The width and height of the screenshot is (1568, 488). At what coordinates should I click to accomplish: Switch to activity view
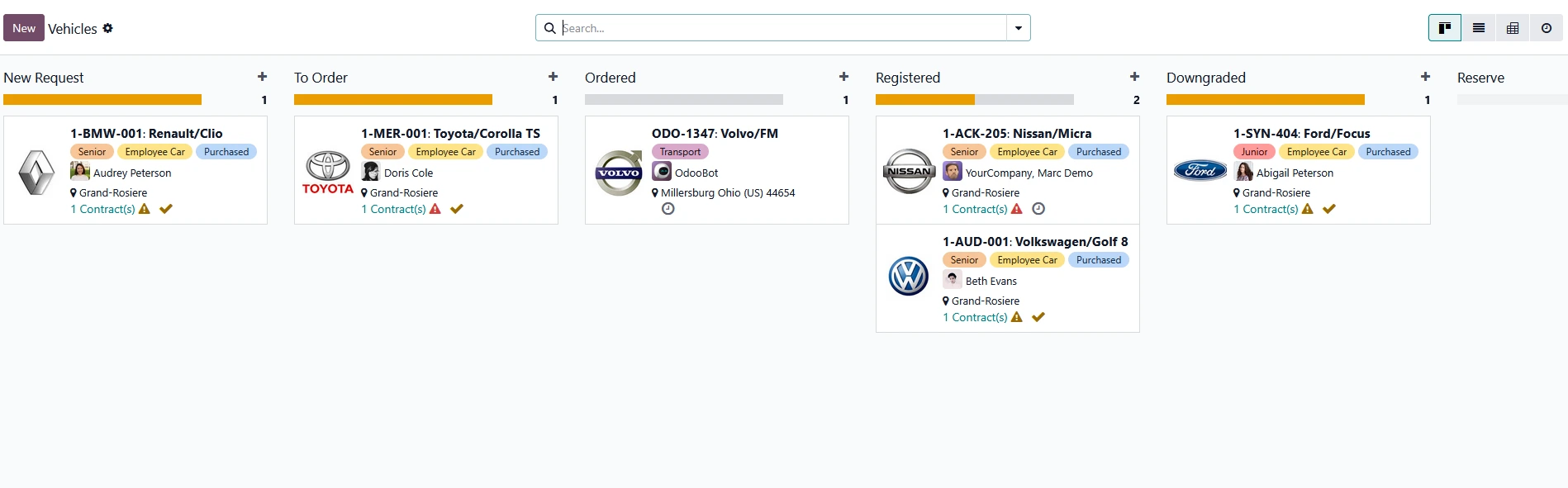coord(1547,28)
